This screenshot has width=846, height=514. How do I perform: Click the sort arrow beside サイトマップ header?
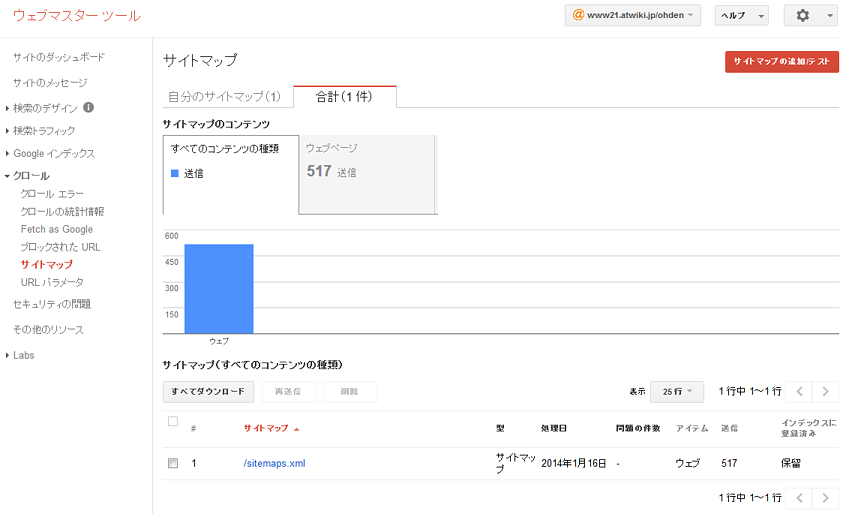(x=296, y=429)
